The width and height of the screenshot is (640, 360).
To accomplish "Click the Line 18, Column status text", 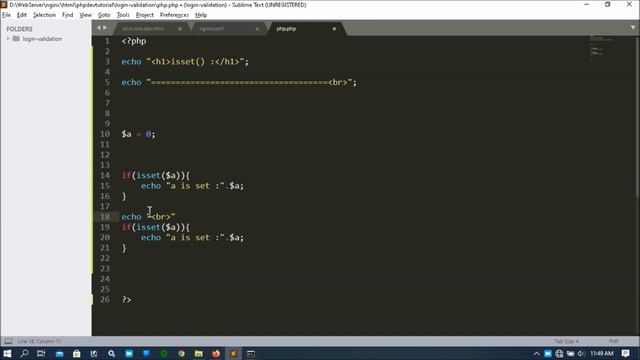I will (x=39, y=341).
